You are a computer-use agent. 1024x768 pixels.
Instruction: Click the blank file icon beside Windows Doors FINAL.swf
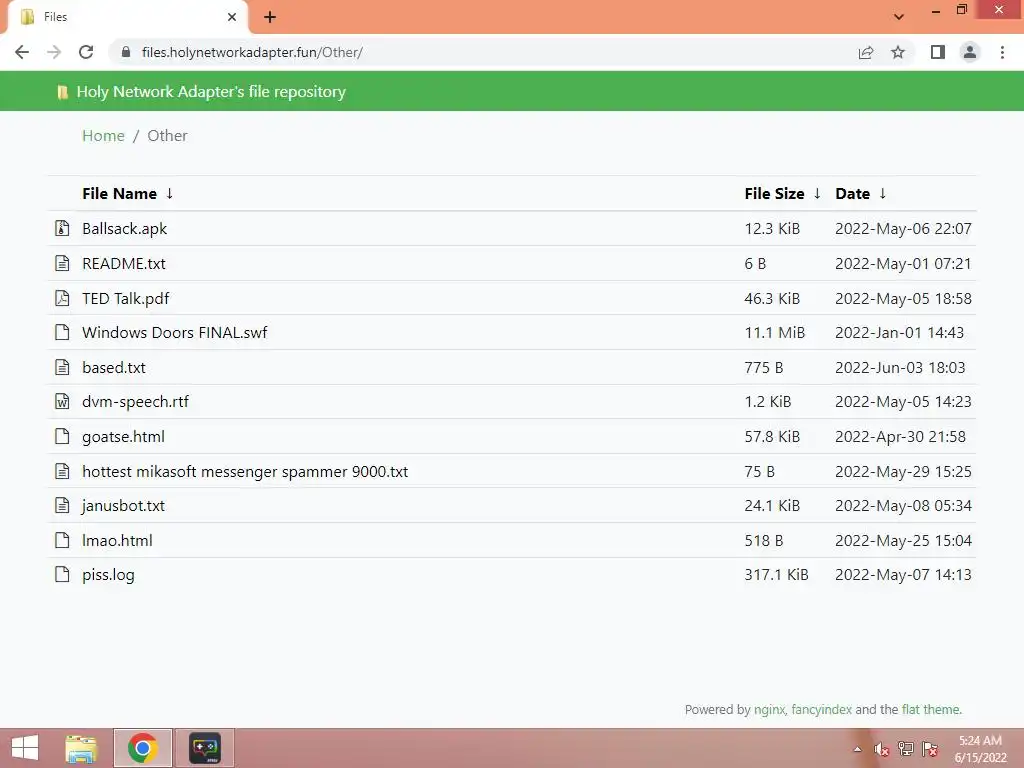click(x=62, y=332)
